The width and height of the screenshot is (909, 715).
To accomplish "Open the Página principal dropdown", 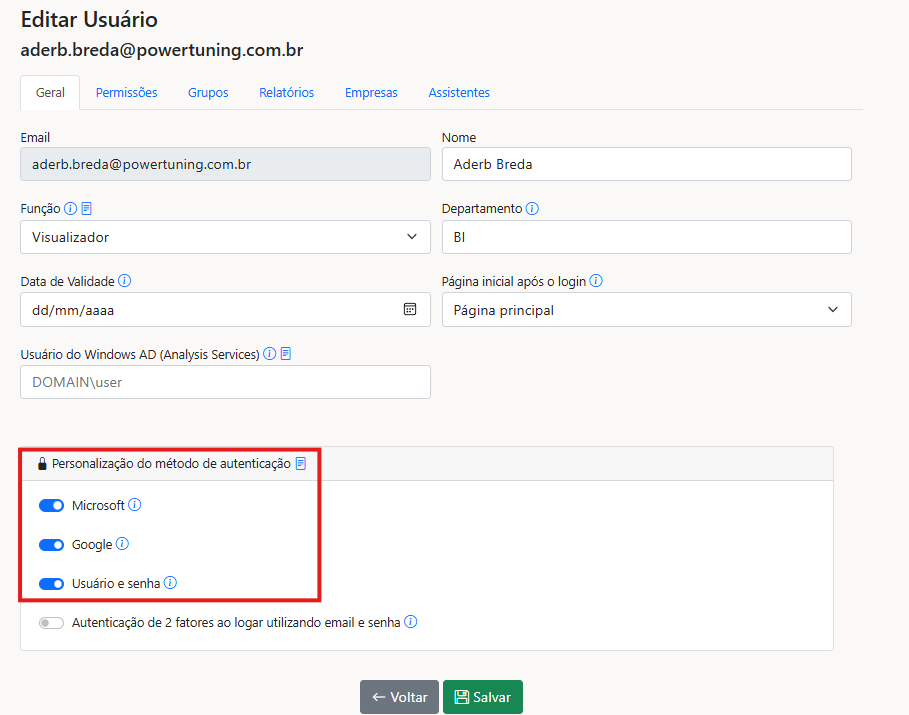I will point(646,310).
